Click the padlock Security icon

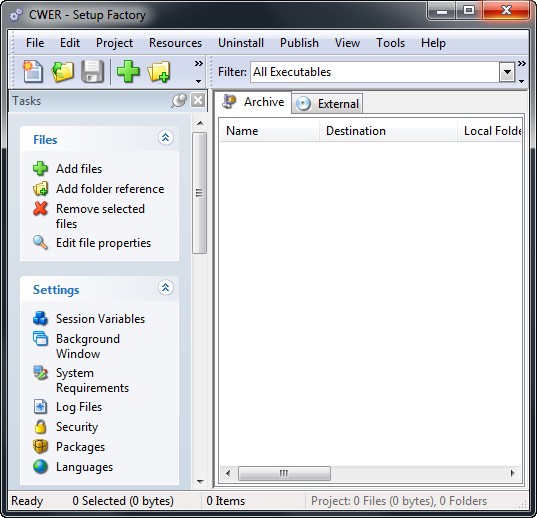[40, 427]
